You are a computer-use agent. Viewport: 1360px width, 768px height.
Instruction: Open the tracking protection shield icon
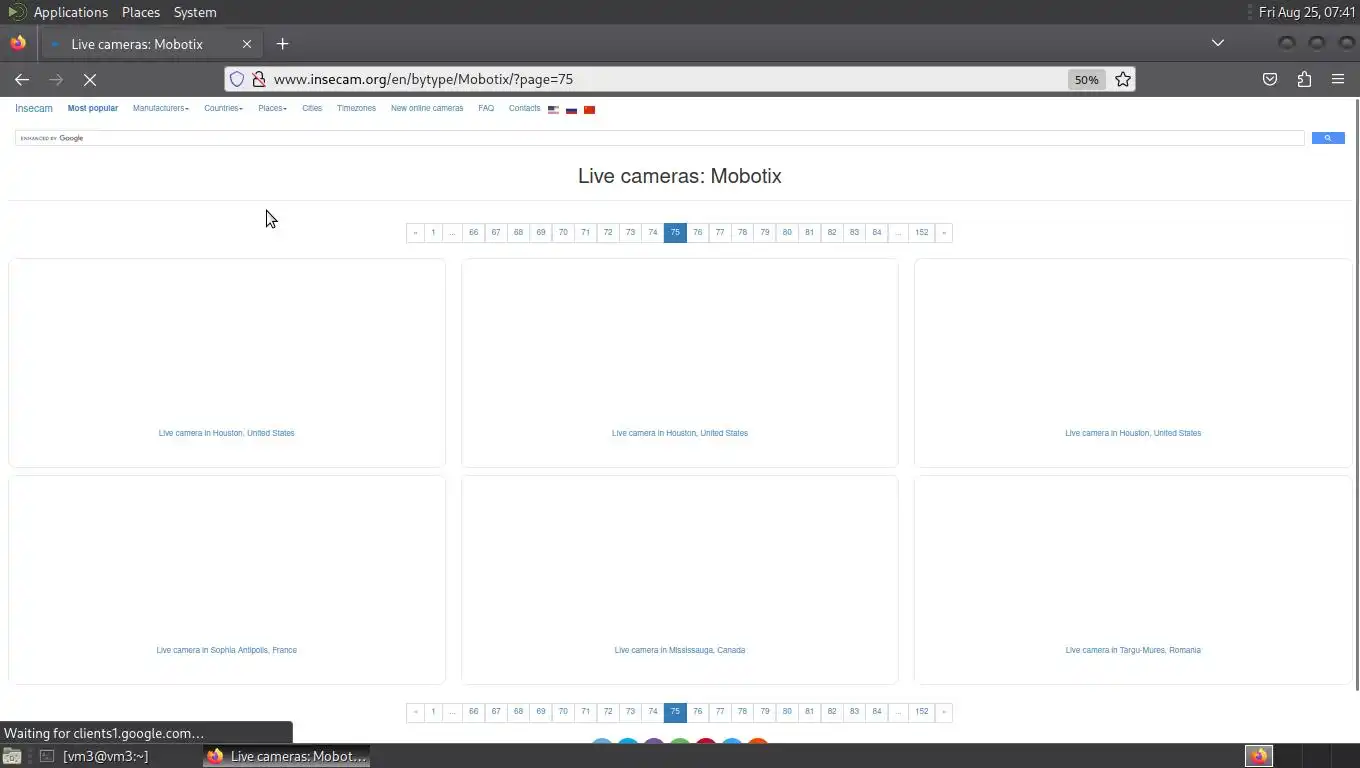point(237,79)
